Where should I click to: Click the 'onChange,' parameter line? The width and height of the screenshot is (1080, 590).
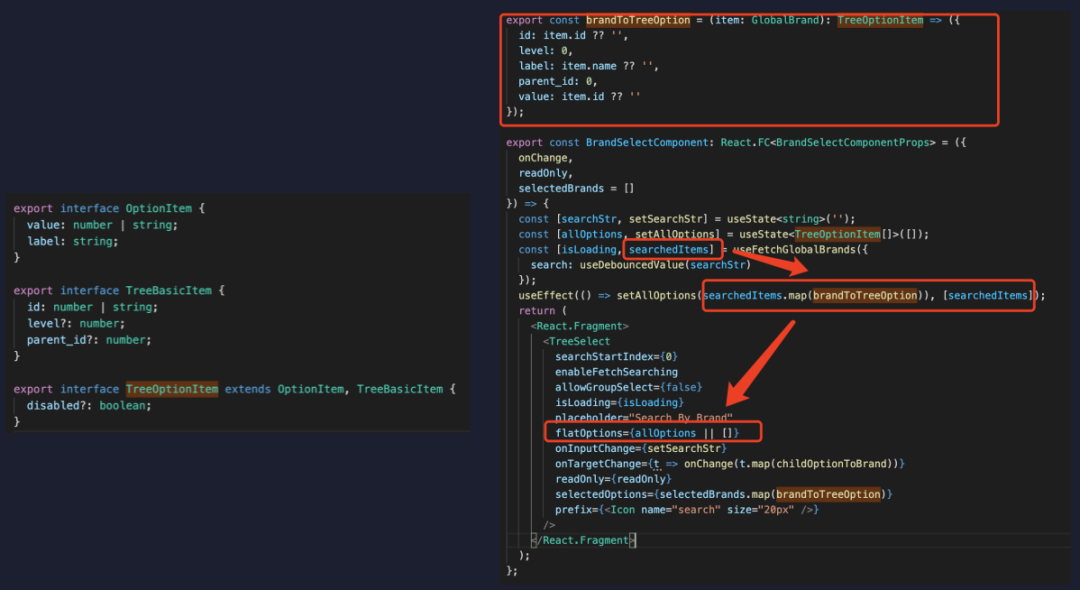pos(546,158)
